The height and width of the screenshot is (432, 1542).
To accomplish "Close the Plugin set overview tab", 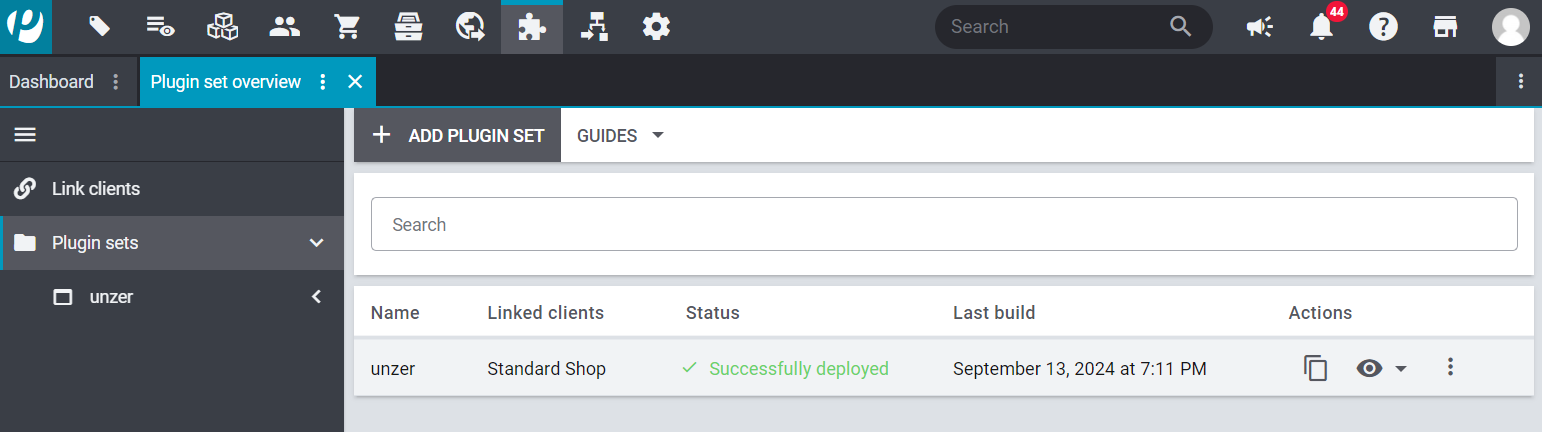I will click(355, 82).
